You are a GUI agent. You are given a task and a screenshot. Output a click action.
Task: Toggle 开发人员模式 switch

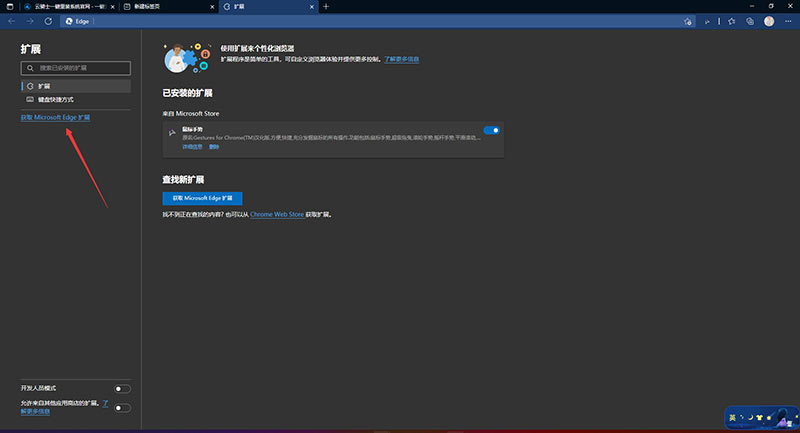[x=122, y=389]
